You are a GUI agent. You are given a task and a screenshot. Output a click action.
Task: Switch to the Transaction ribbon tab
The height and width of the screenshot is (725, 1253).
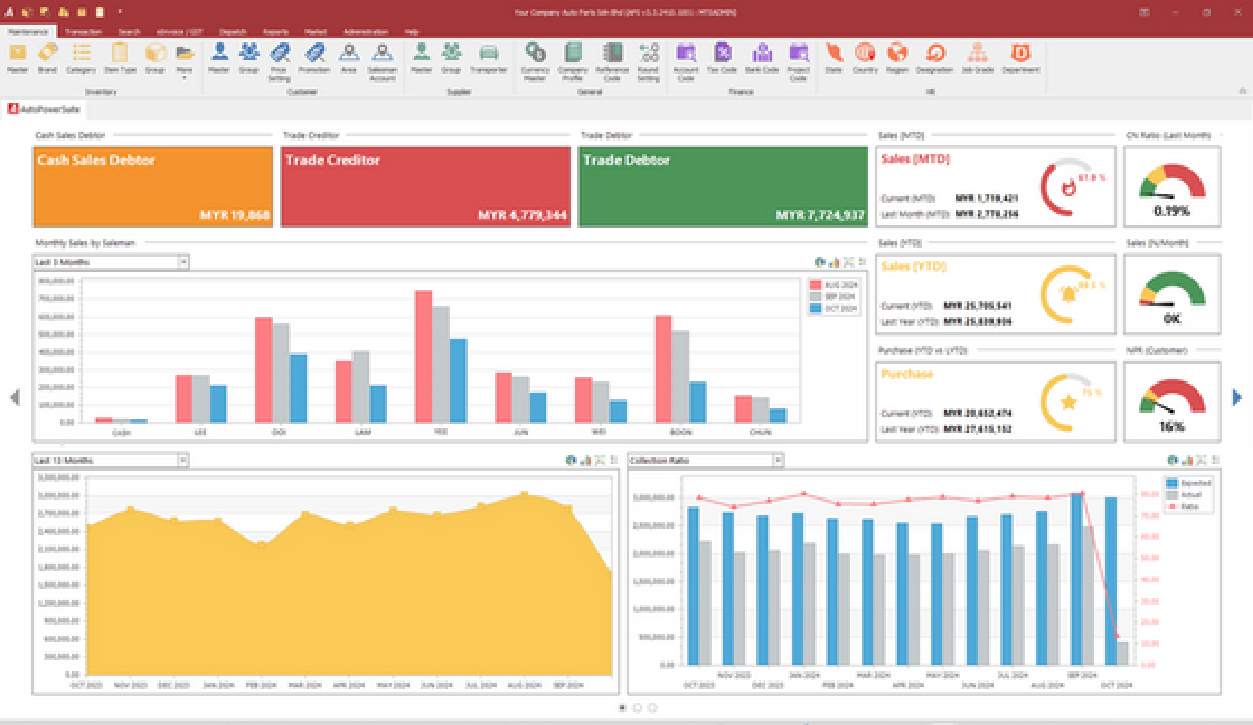tap(83, 32)
